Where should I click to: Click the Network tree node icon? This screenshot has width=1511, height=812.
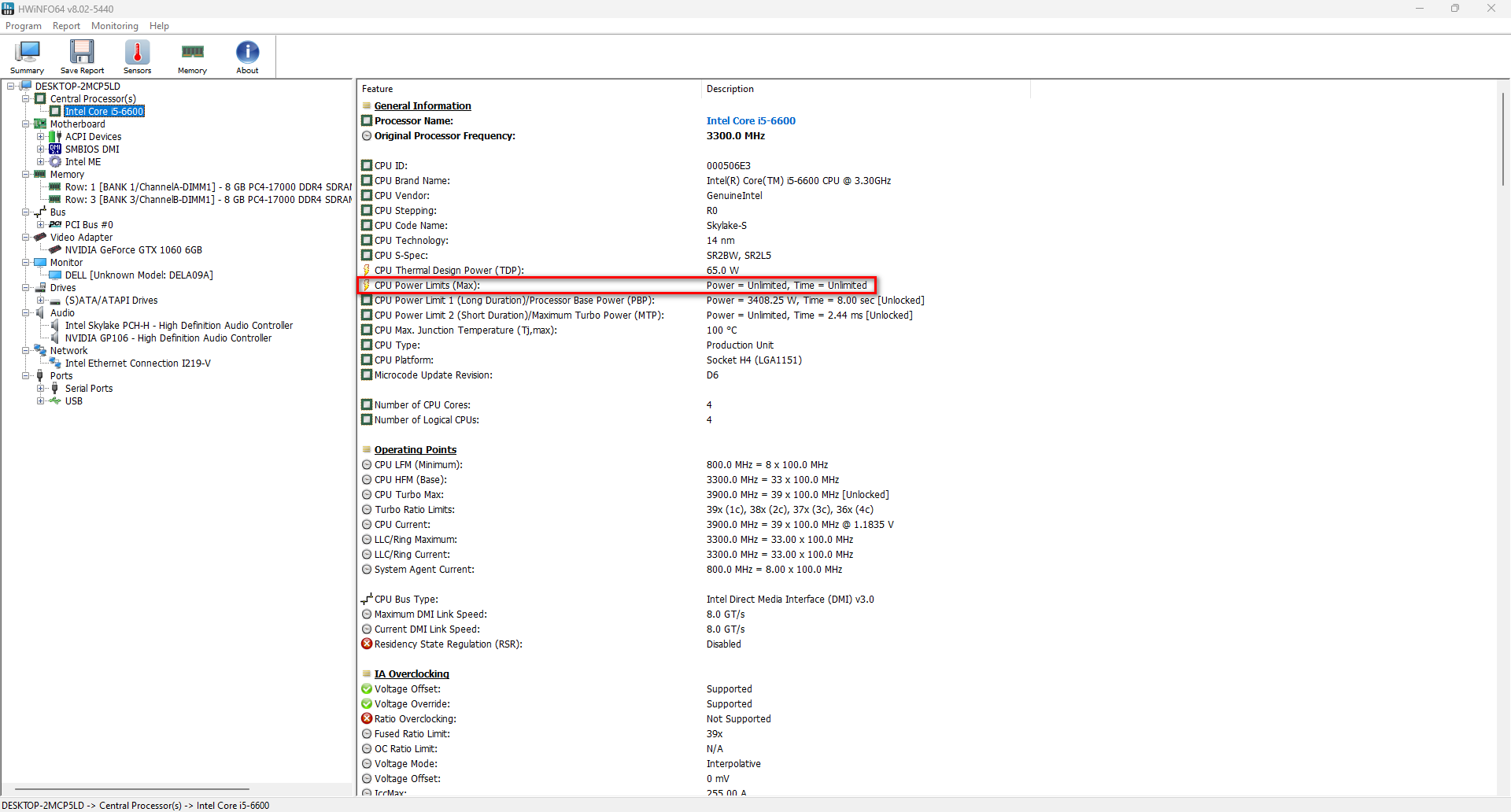click(40, 350)
